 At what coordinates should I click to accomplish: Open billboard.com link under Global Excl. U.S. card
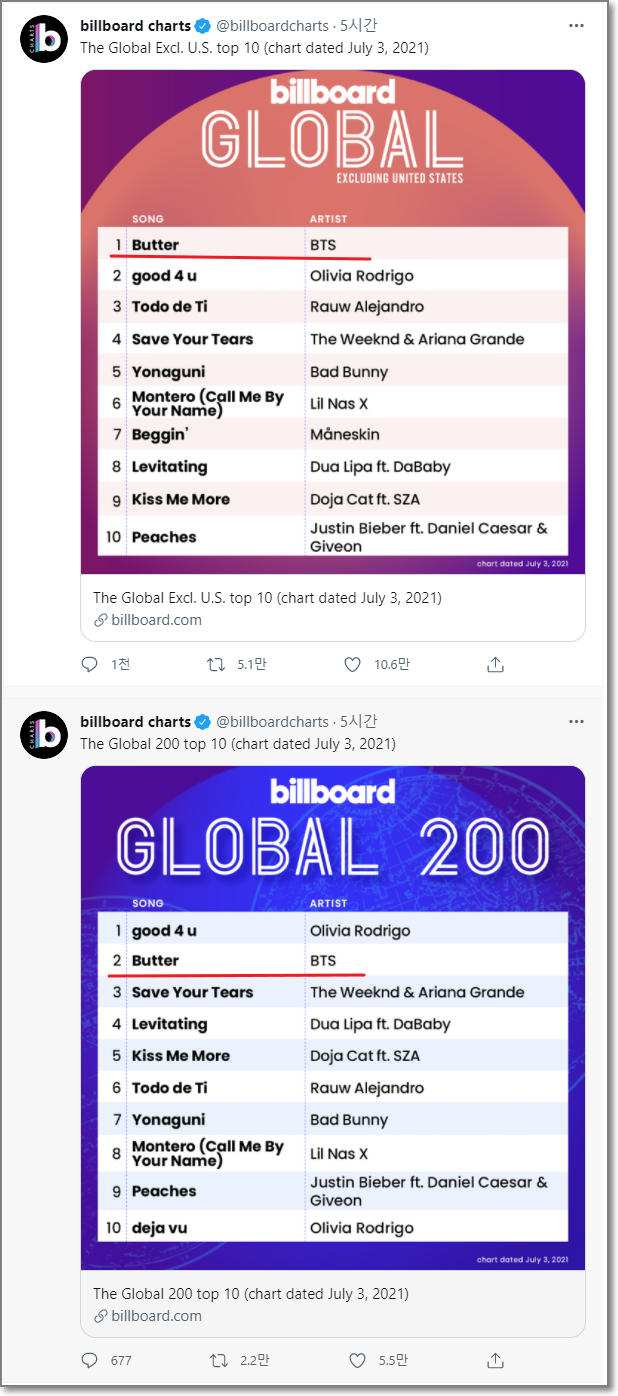156,620
